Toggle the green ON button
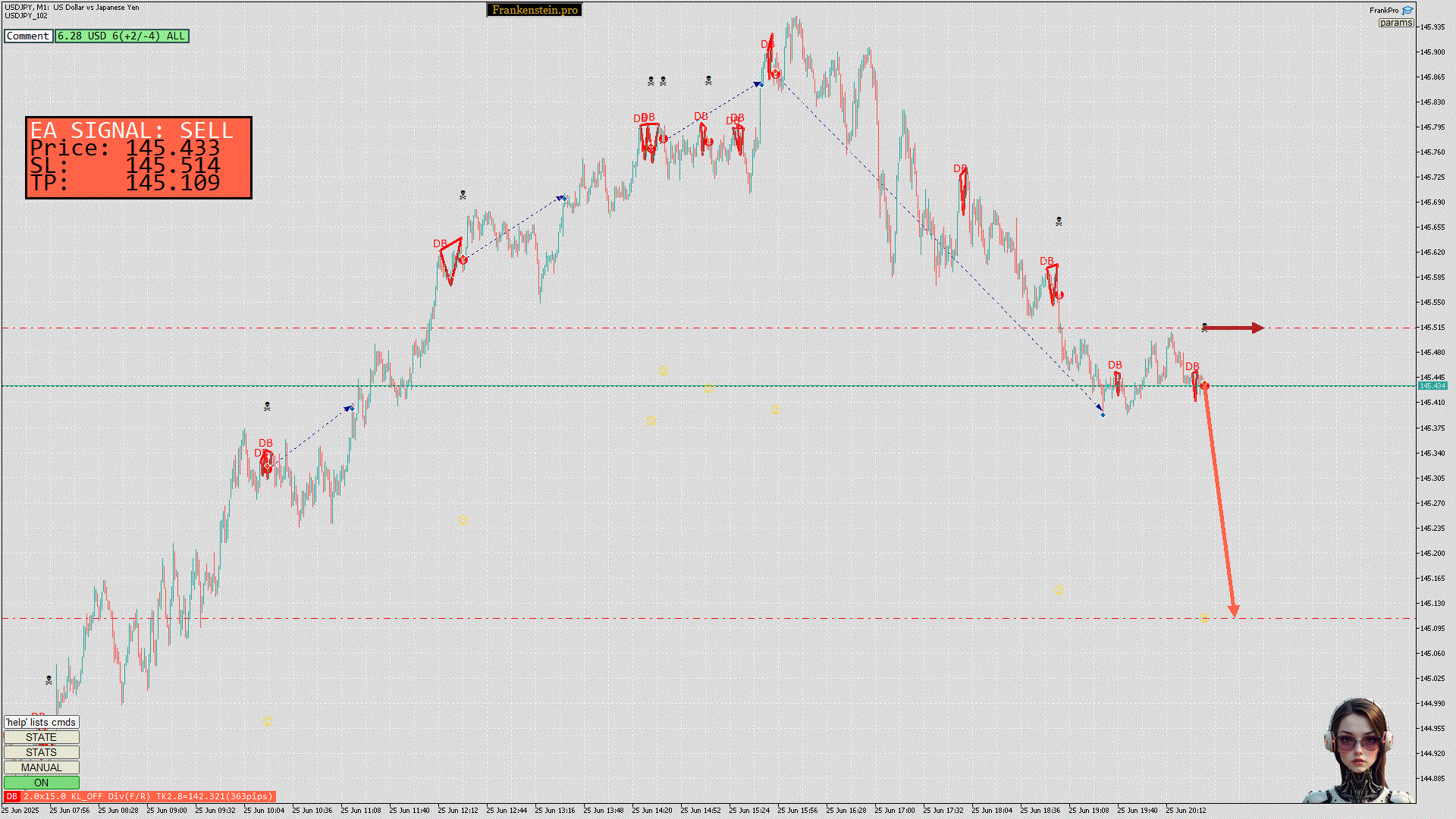The width and height of the screenshot is (1456, 819). click(x=41, y=783)
